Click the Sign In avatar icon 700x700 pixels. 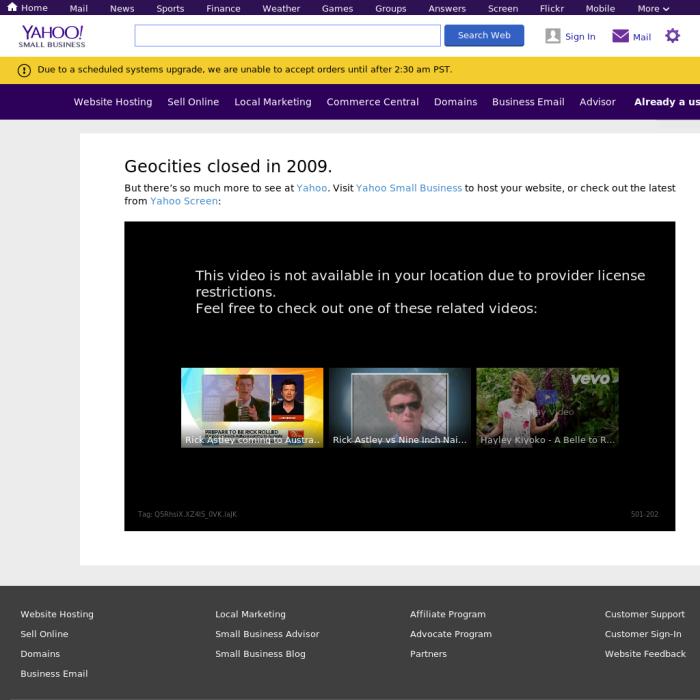(x=553, y=36)
